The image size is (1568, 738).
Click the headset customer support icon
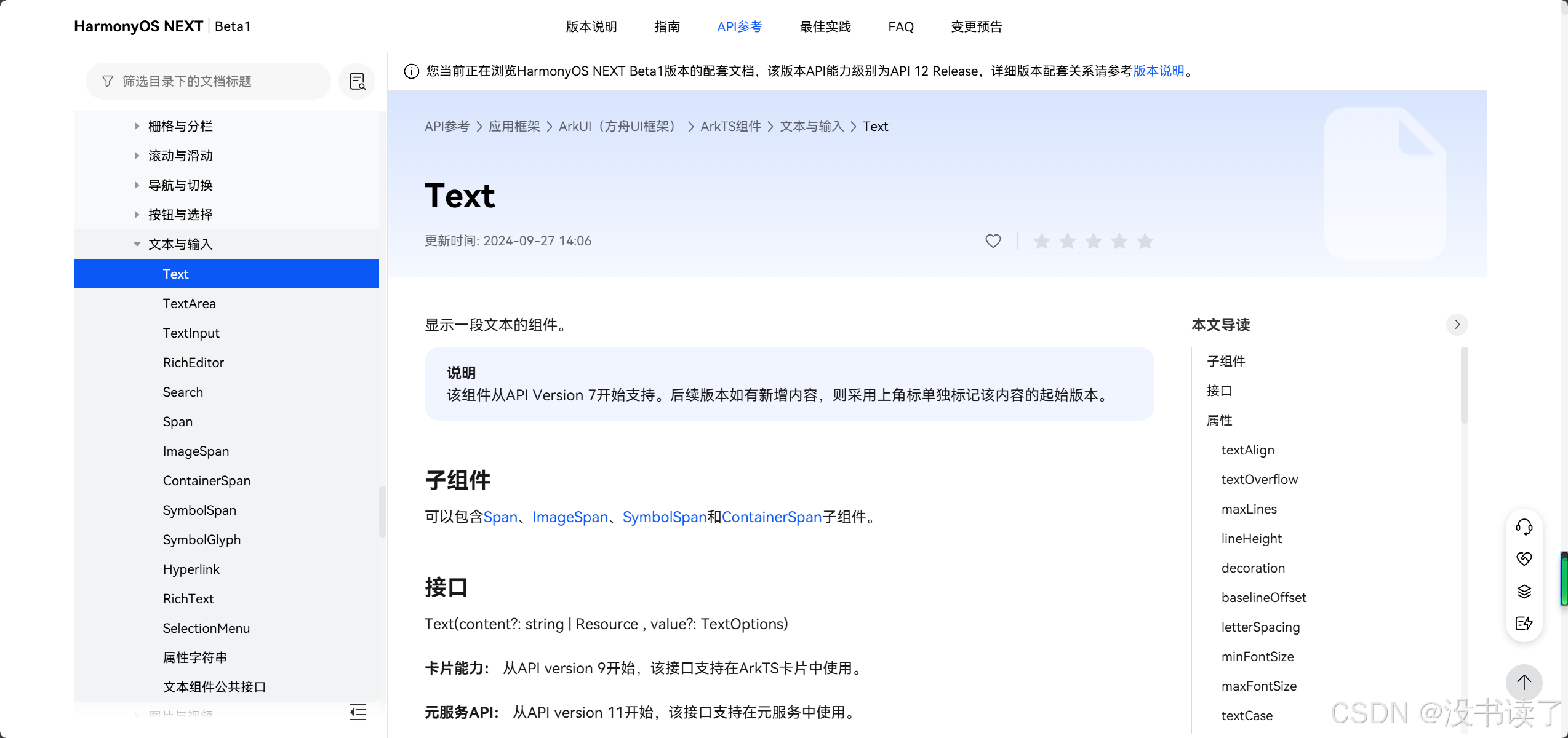(1524, 526)
